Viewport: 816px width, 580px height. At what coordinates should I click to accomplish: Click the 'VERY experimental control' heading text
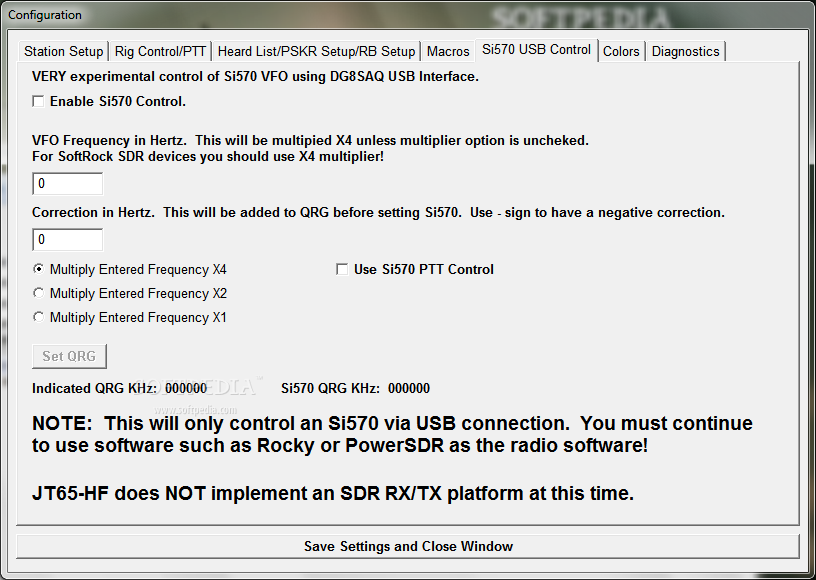coord(255,76)
